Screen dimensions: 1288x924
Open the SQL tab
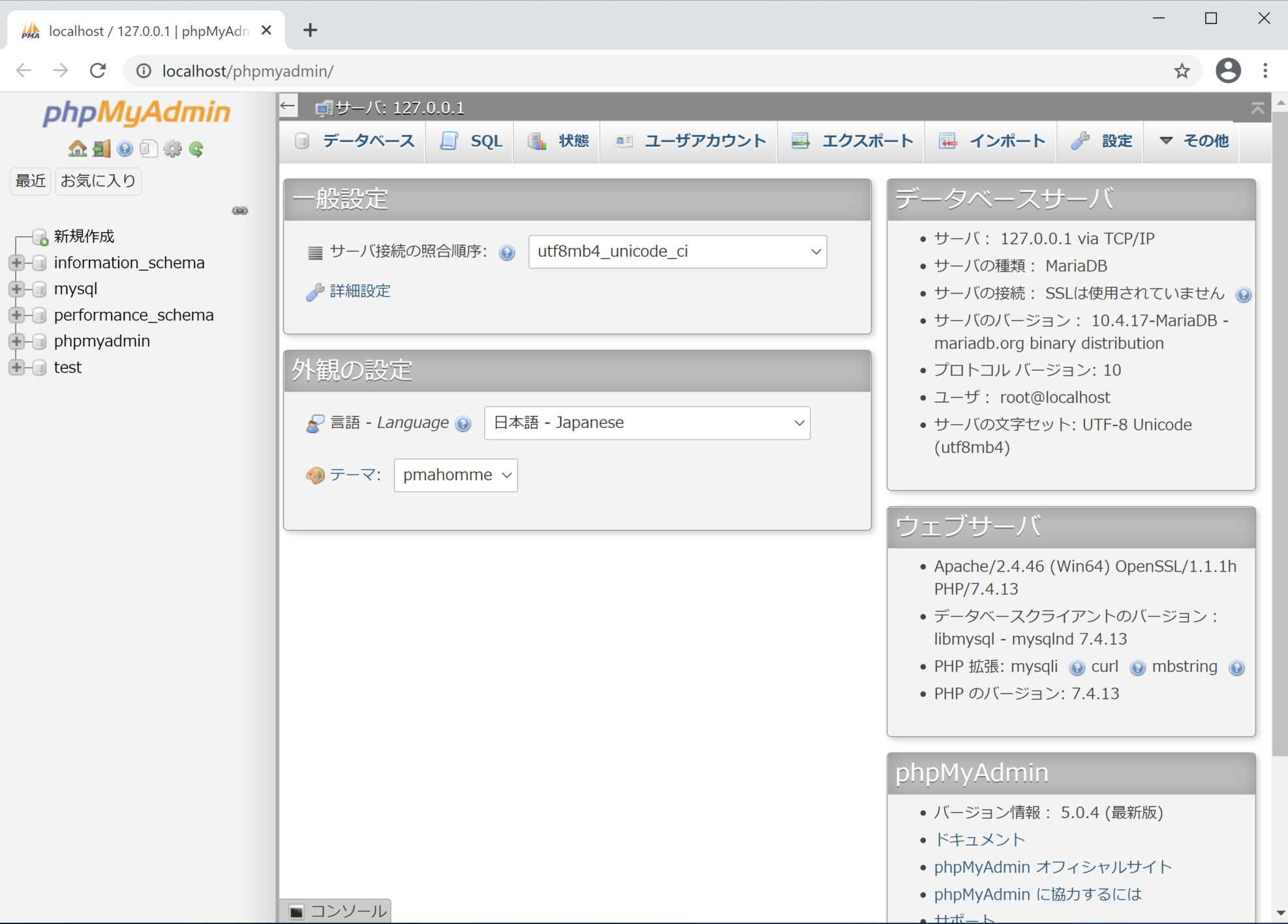click(x=470, y=141)
